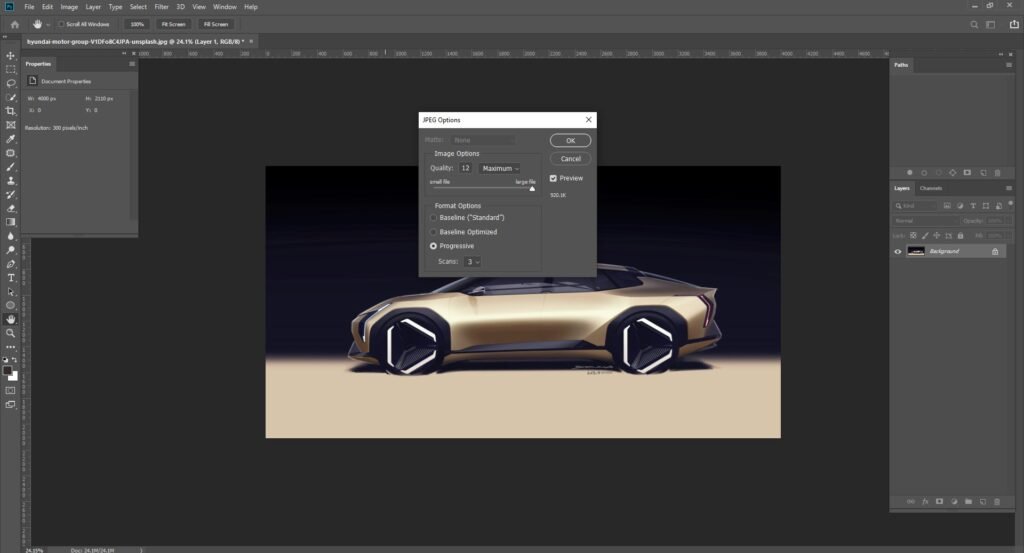Select the Move tool
Viewport: 1024px width, 553px height.
tap(10, 55)
